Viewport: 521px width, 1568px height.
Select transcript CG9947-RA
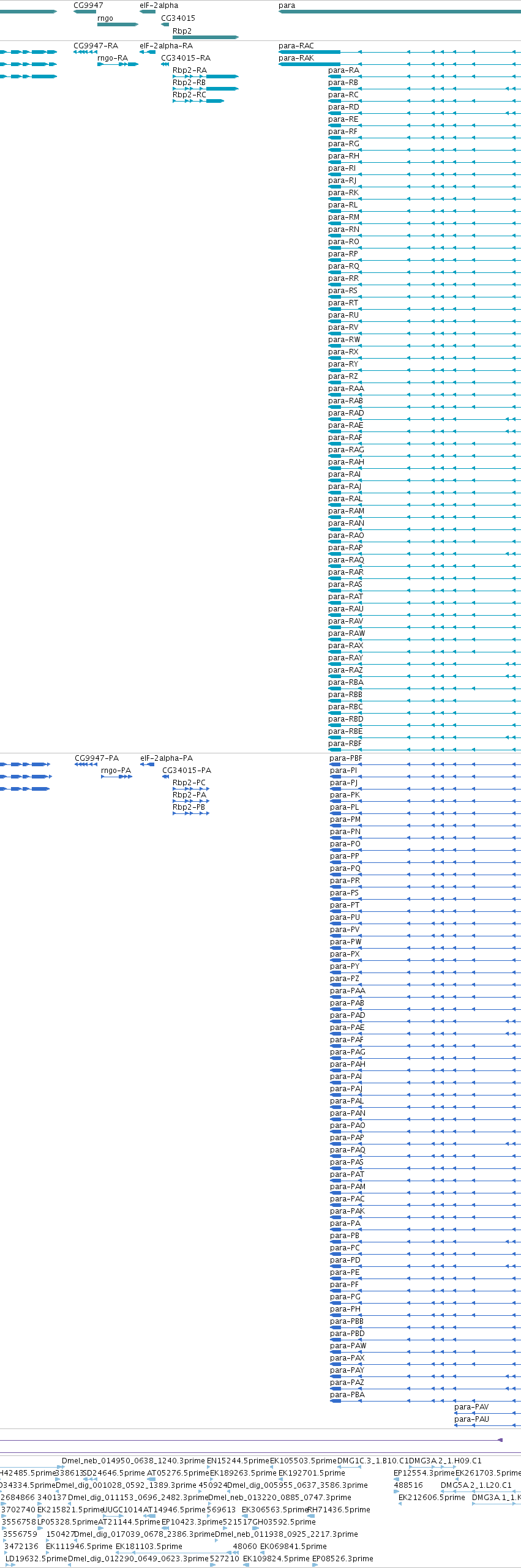coord(96,46)
